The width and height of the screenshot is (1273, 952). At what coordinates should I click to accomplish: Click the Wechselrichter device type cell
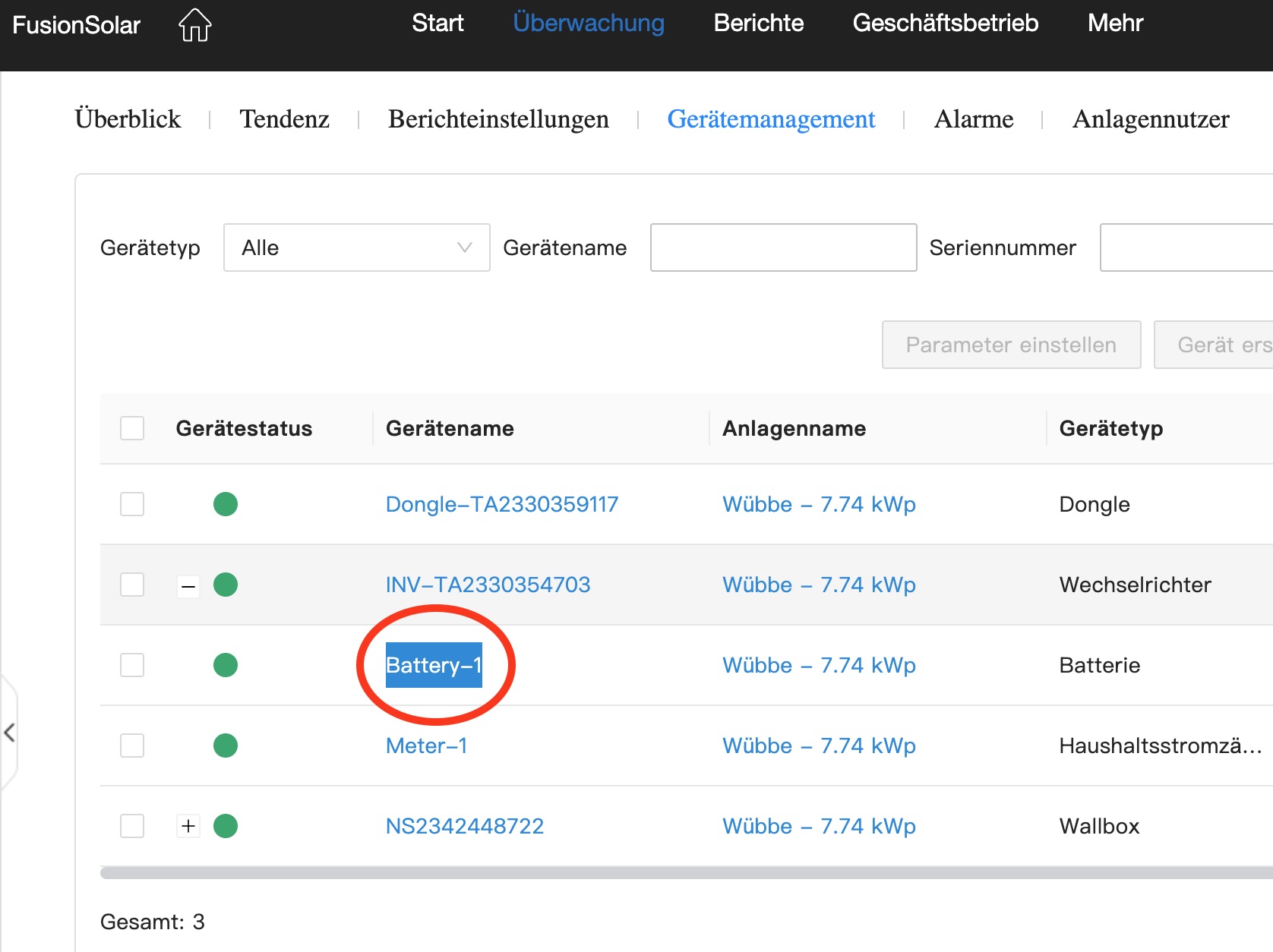tap(1135, 585)
